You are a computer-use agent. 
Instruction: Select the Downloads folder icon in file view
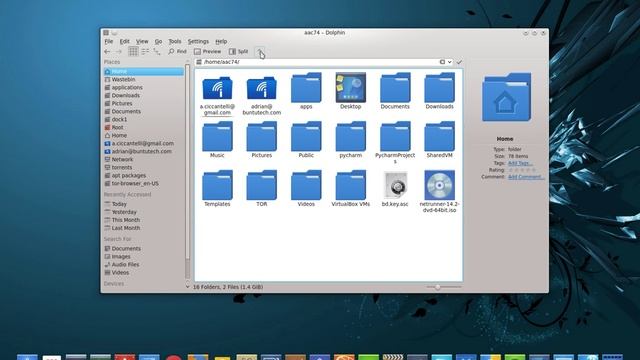click(x=440, y=87)
